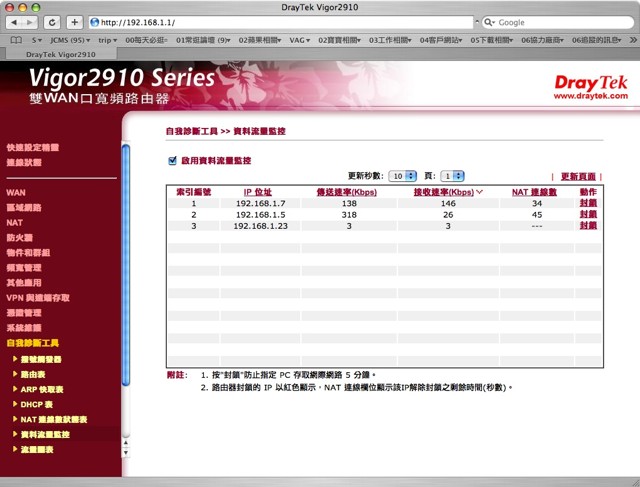Viewport: 640px width, 487px height.
Task: Open trip bookmark folder
Action: coord(107,40)
